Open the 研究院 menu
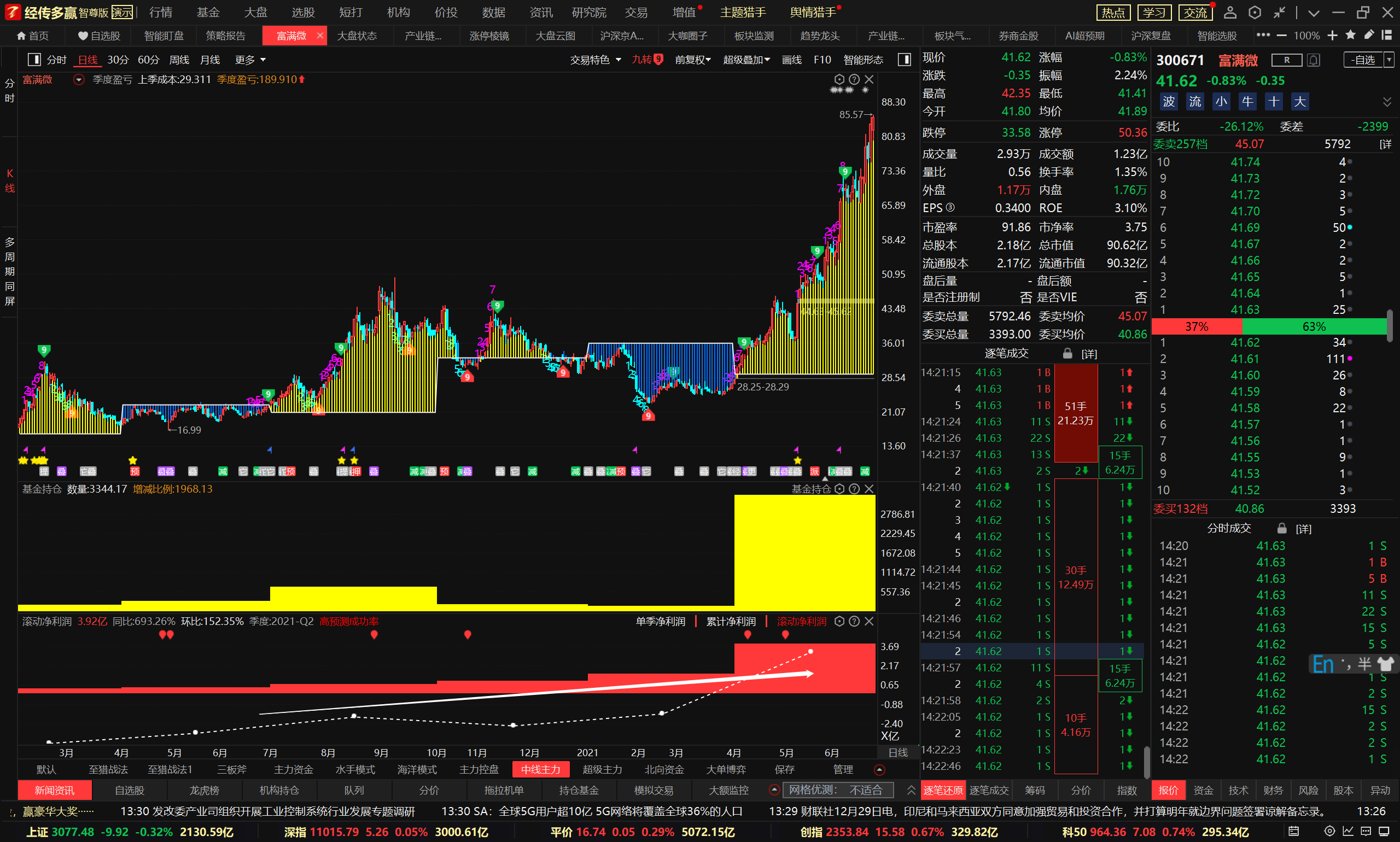 point(588,13)
